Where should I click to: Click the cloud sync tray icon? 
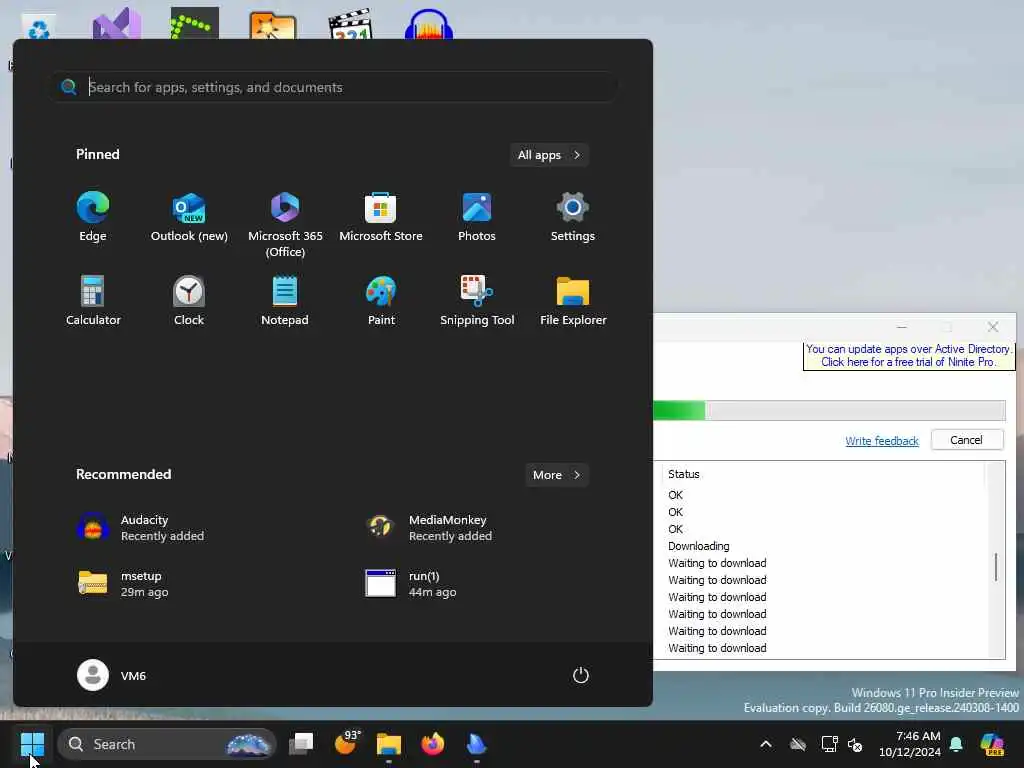coord(798,744)
